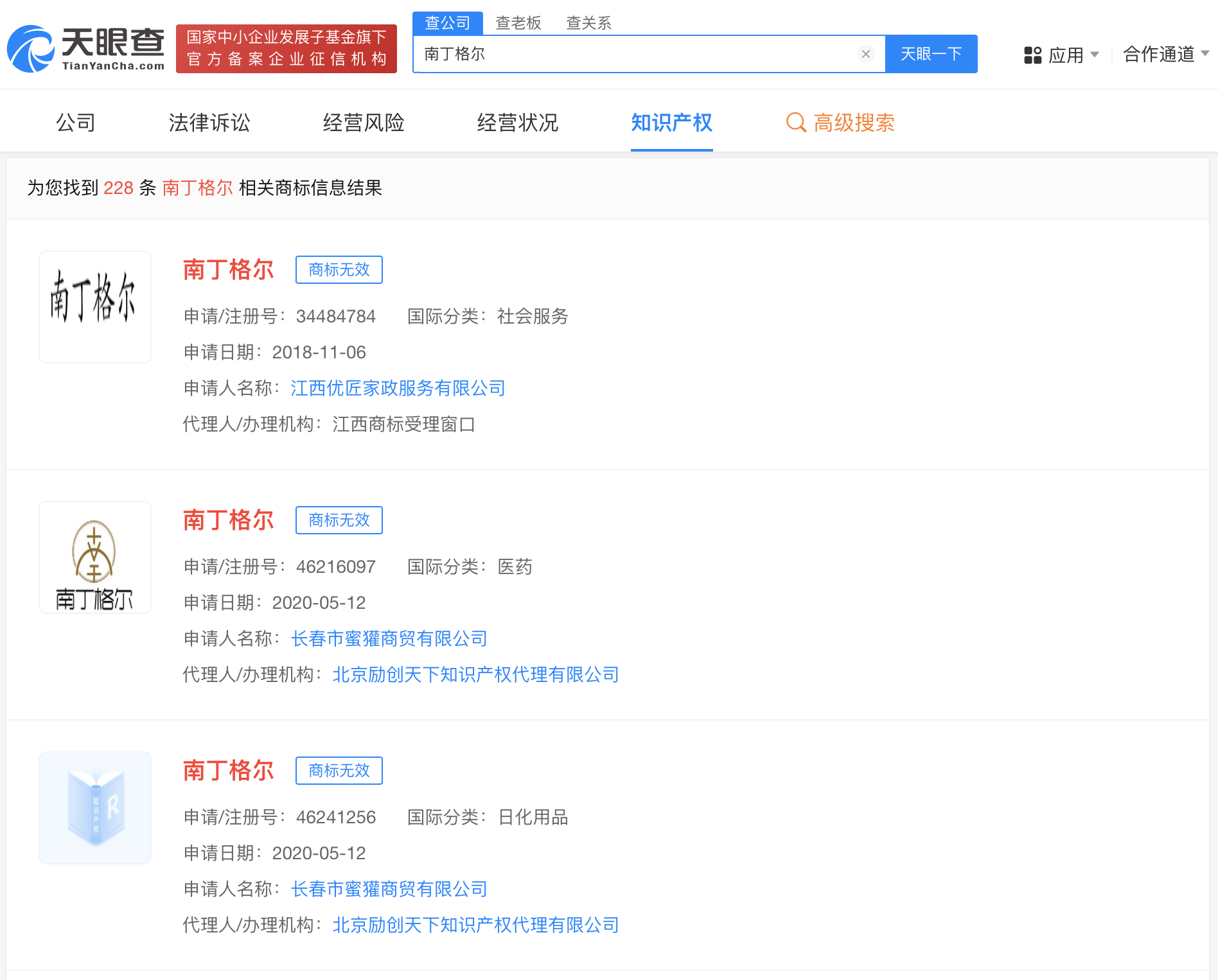The height and width of the screenshot is (980, 1218).
Task: Open the 经营风险 tab
Action: (x=364, y=123)
